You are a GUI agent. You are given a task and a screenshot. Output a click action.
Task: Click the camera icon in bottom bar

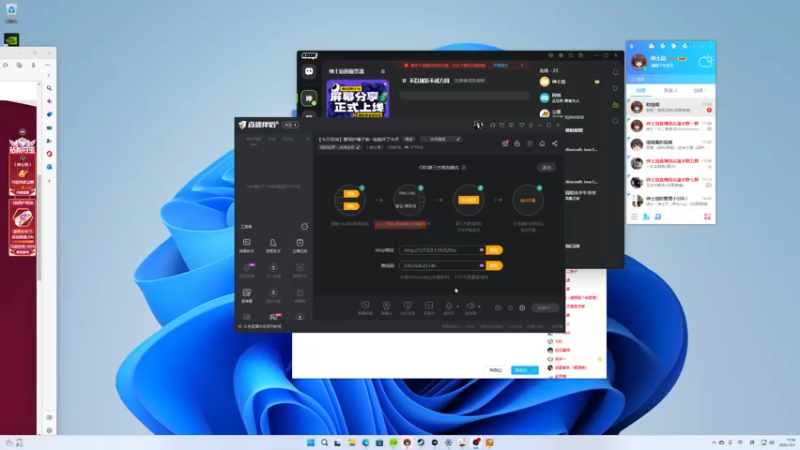tap(386, 306)
